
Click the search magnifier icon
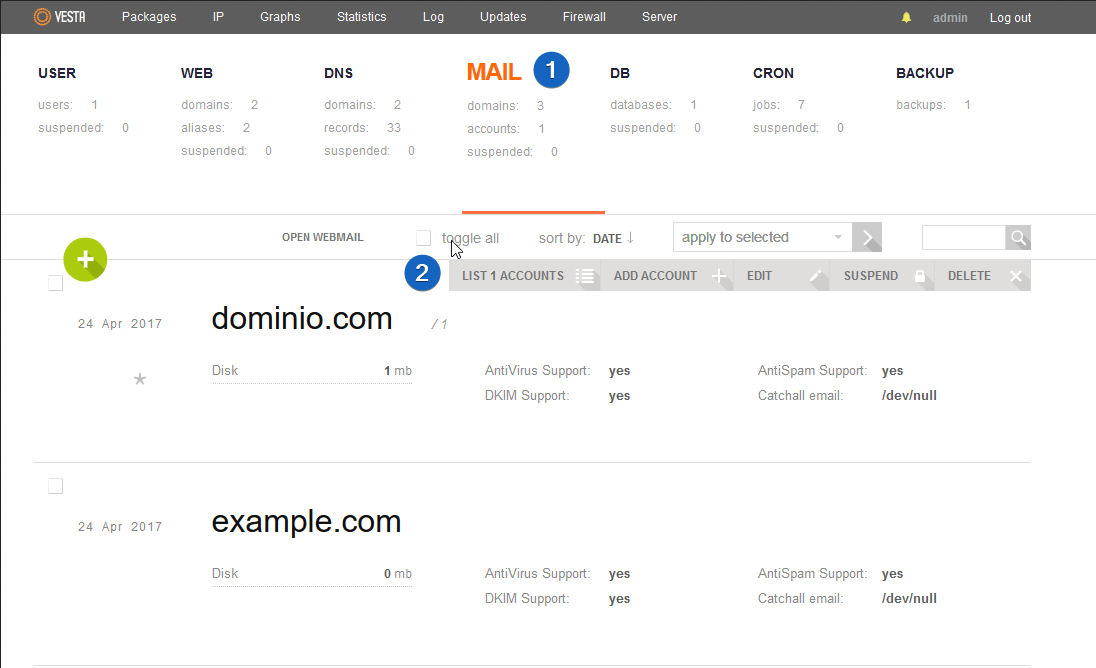pos(1018,238)
